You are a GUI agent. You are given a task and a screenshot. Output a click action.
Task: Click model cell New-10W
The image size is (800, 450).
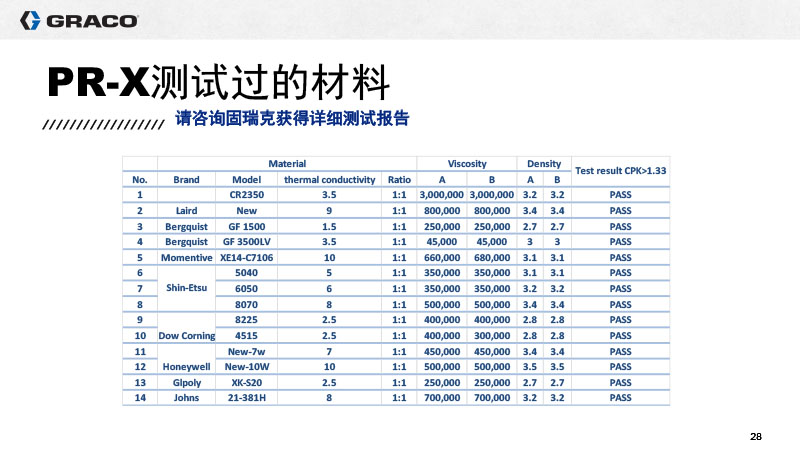[246, 367]
